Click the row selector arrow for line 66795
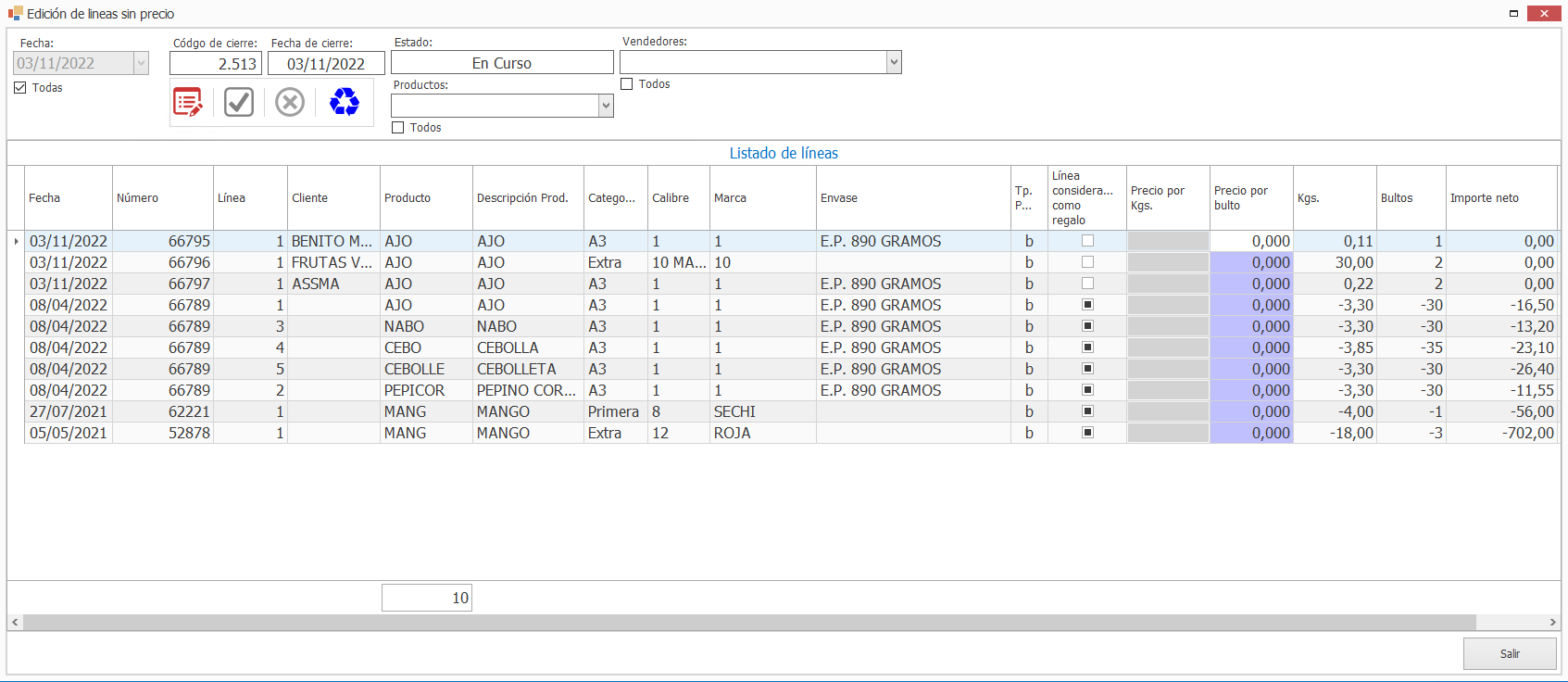Screen dimensions: 1568x682 click(16, 242)
